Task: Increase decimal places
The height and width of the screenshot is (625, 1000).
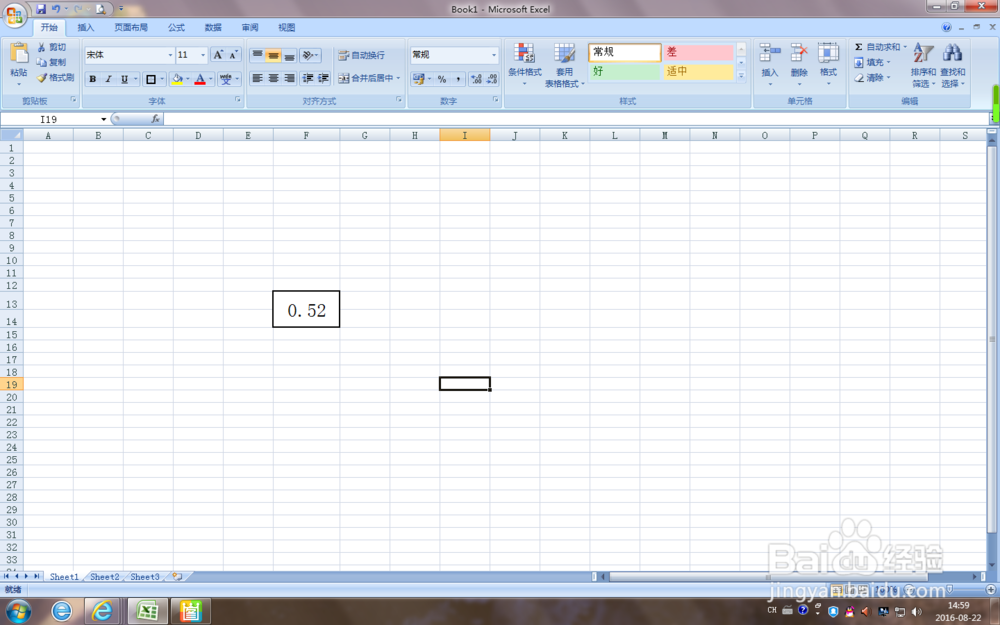Action: [476, 79]
